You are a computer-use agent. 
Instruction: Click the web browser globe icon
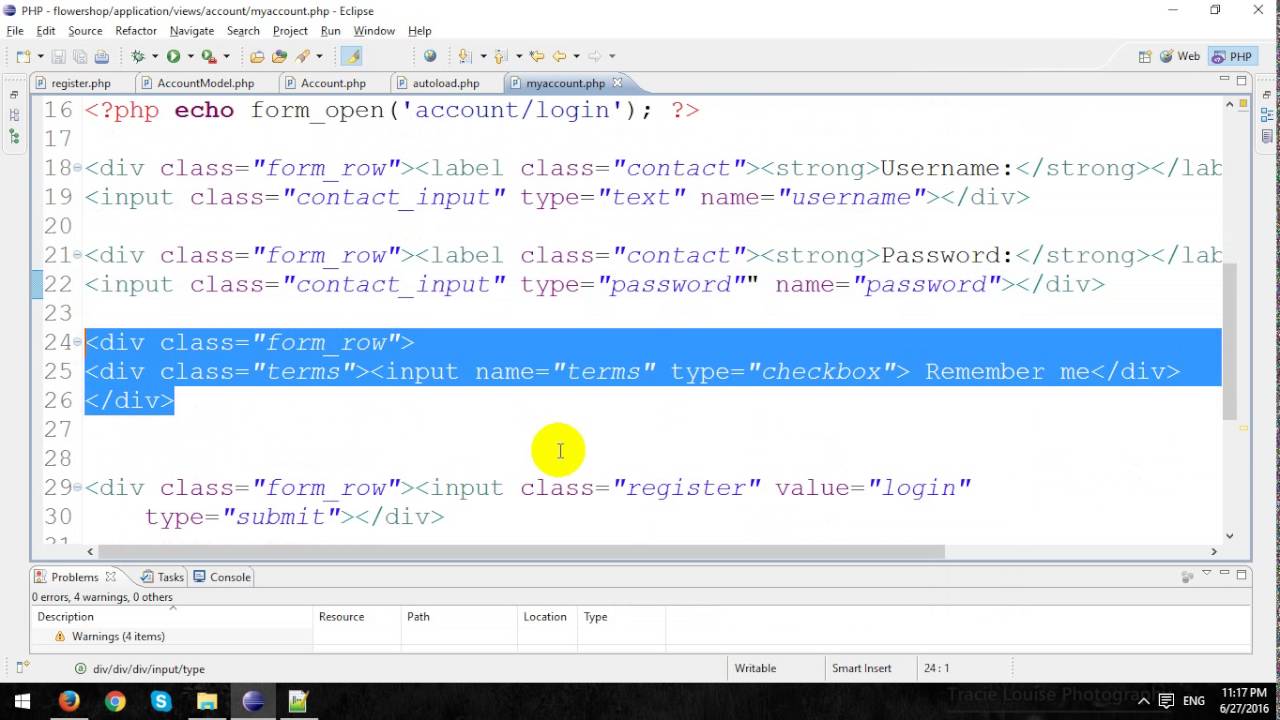tap(430, 57)
